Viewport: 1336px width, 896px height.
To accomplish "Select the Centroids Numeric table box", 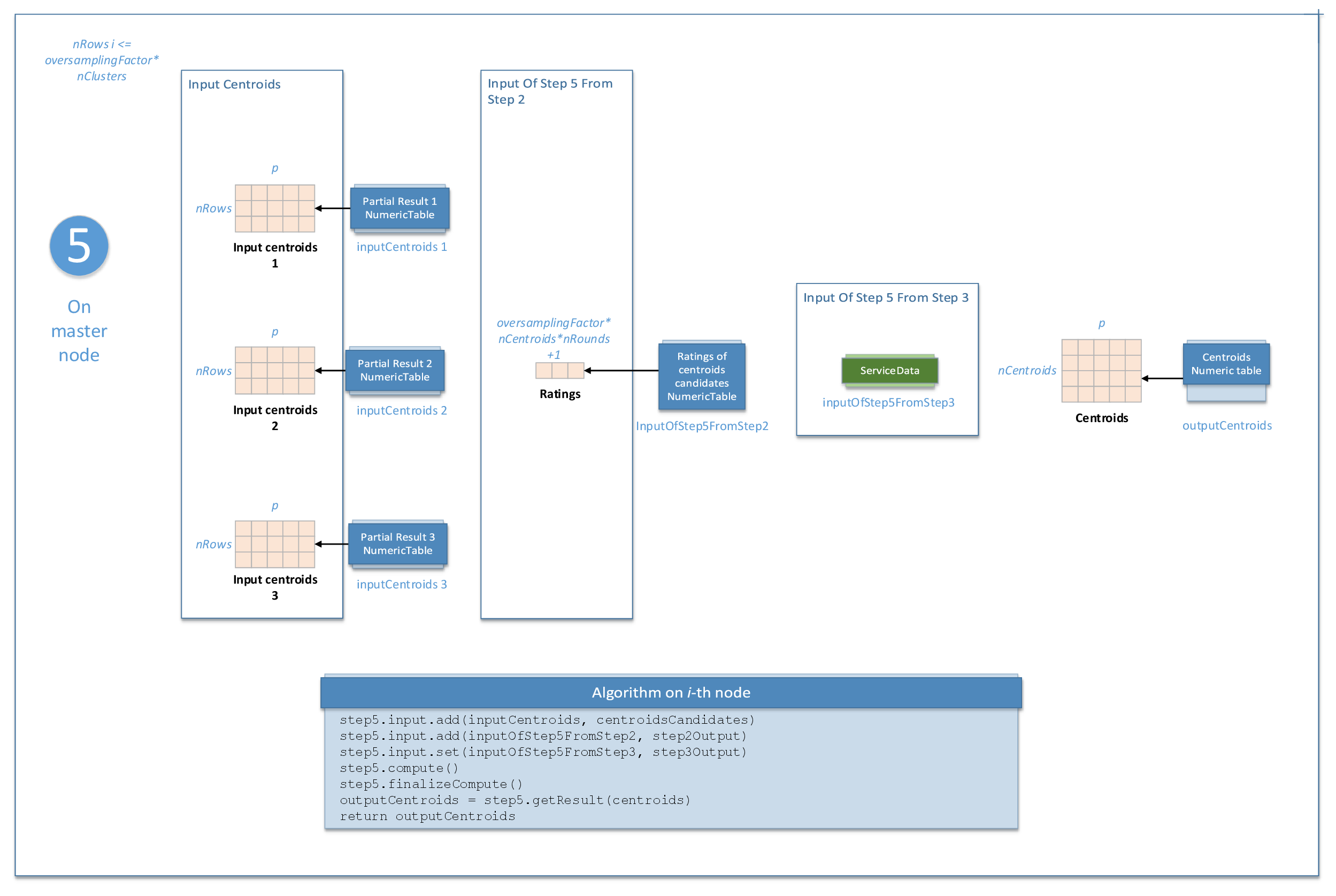I will [1226, 364].
